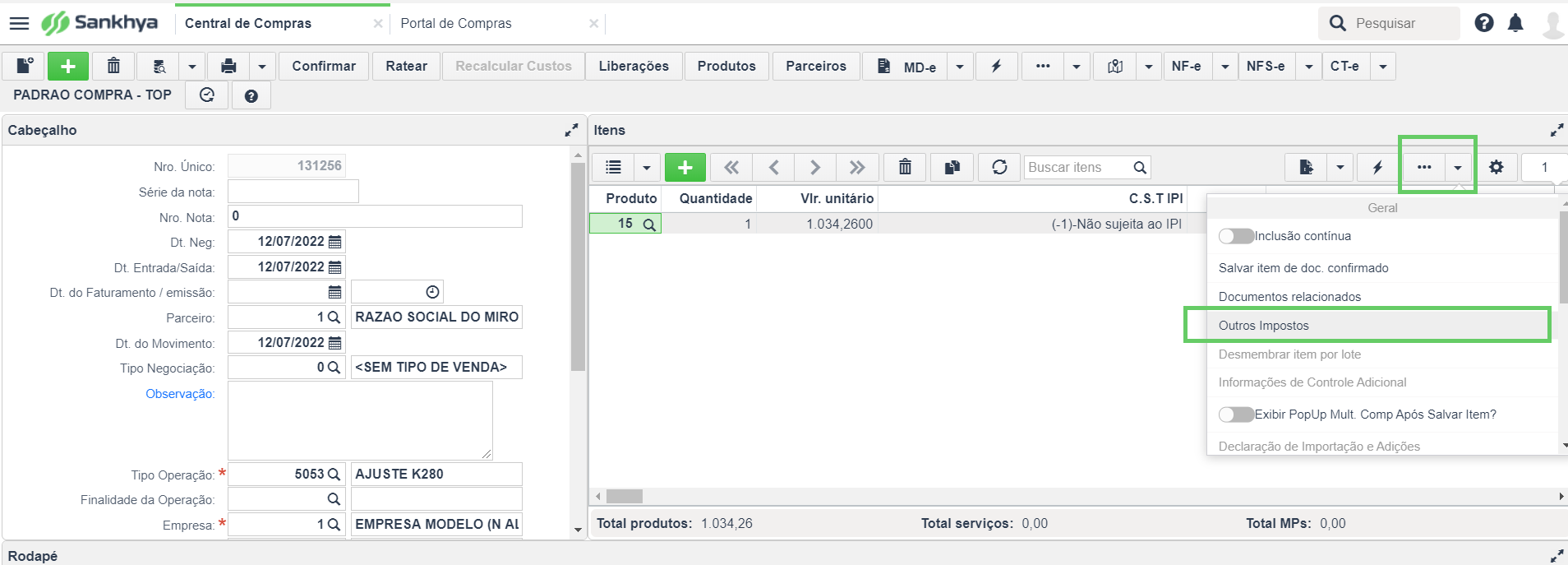Open Liberações

click(634, 66)
